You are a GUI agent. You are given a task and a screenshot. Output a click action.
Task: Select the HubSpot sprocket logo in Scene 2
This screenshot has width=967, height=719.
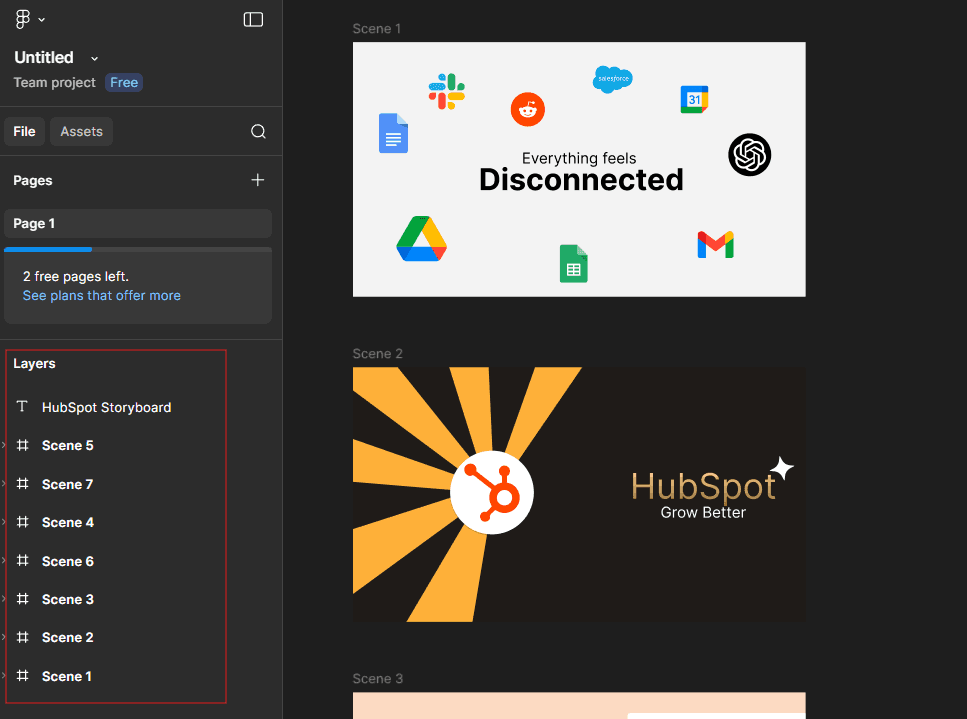tap(492, 493)
